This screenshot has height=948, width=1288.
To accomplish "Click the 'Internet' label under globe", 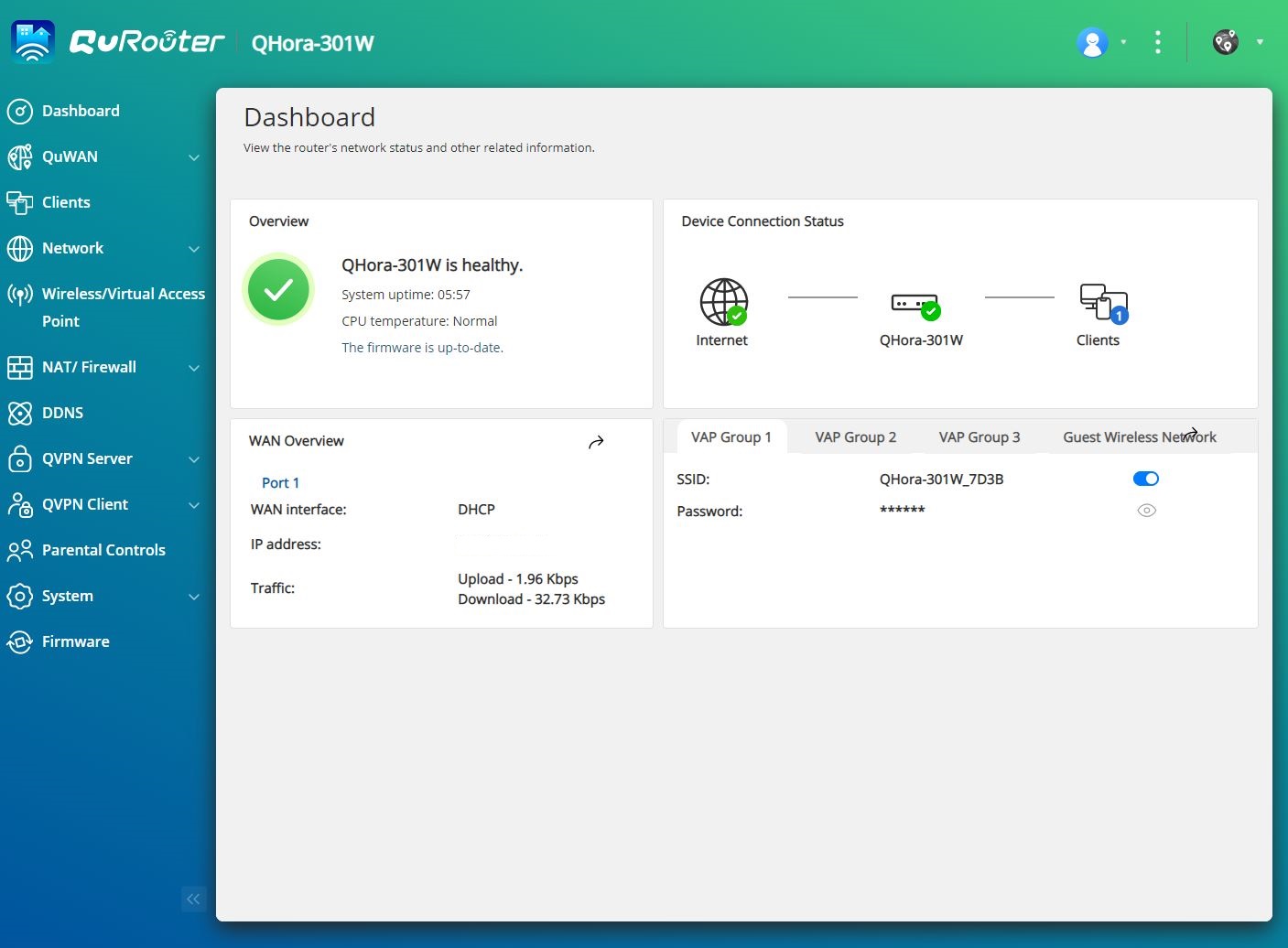I will [x=722, y=340].
